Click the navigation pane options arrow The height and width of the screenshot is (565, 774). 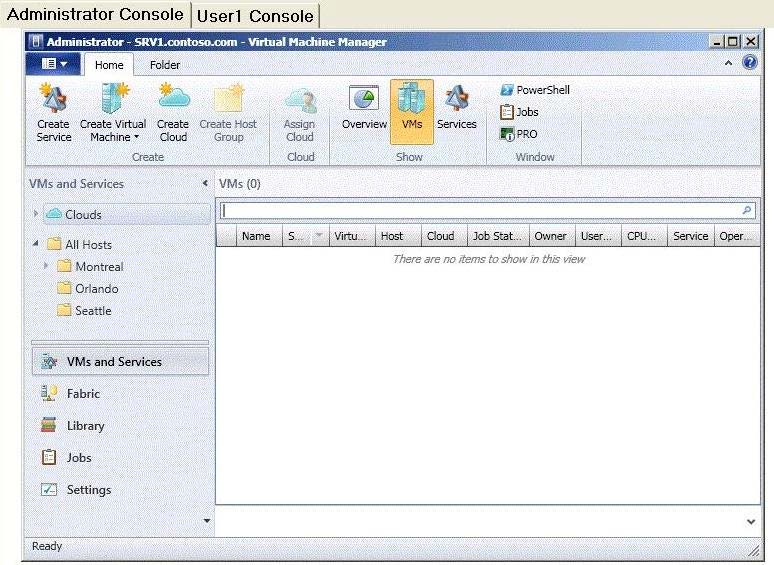[x=207, y=521]
